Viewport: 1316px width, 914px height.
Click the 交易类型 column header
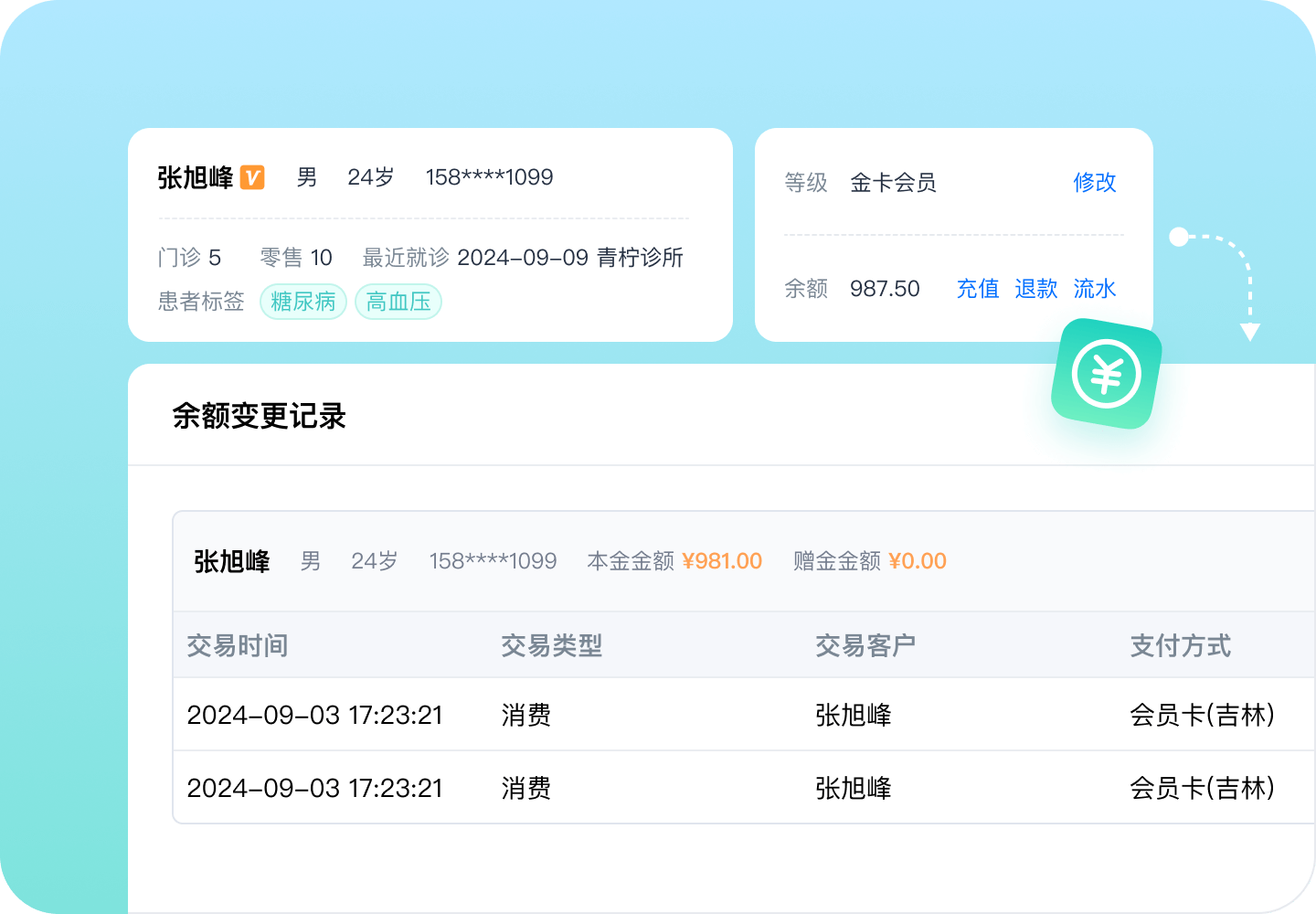(551, 646)
